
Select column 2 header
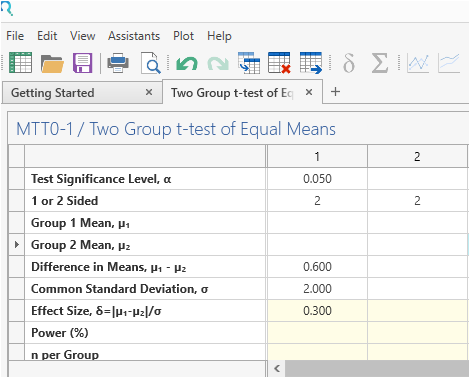coord(417,156)
